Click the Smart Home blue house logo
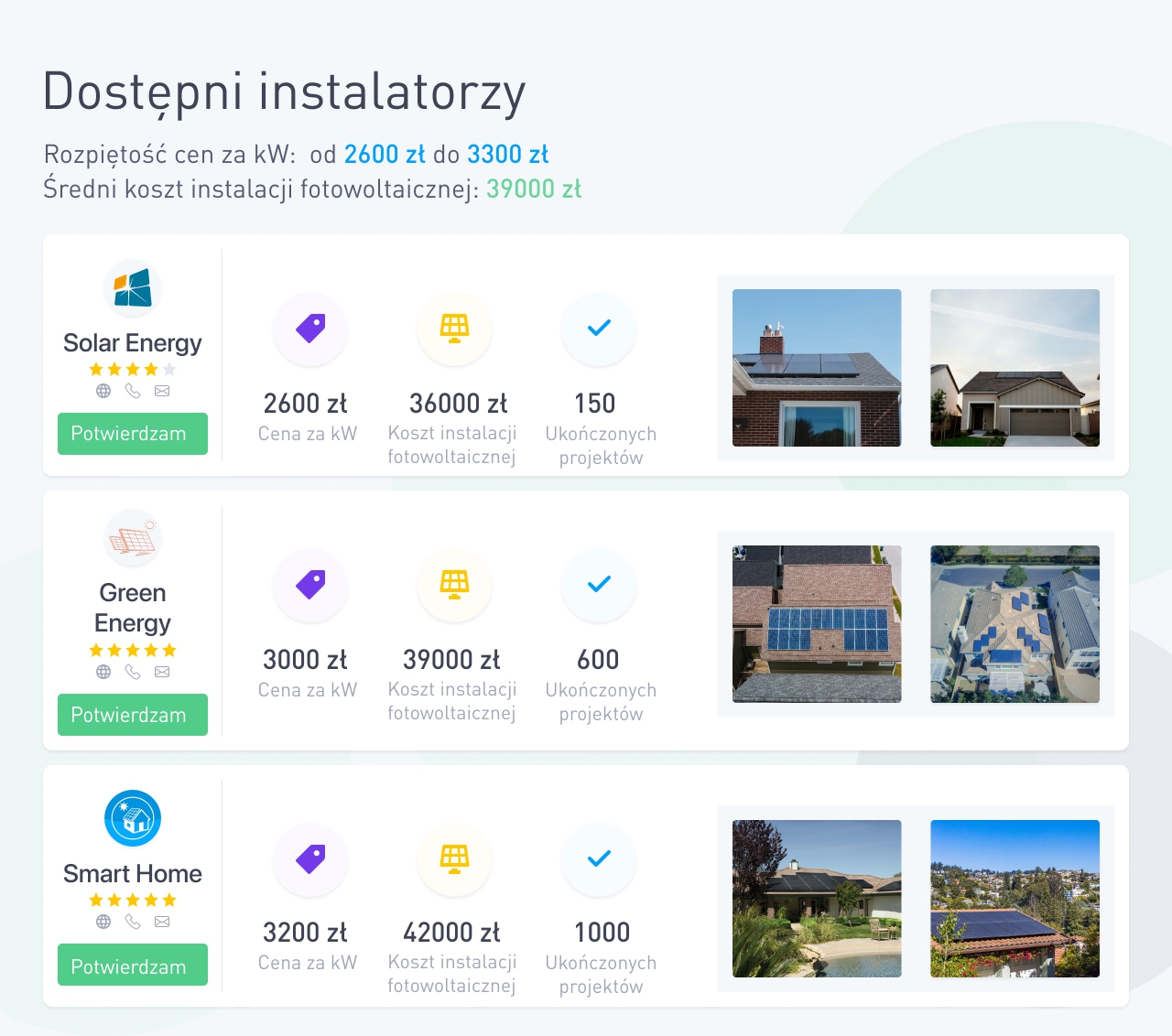Screen dimensions: 1172x1036 point(132,817)
